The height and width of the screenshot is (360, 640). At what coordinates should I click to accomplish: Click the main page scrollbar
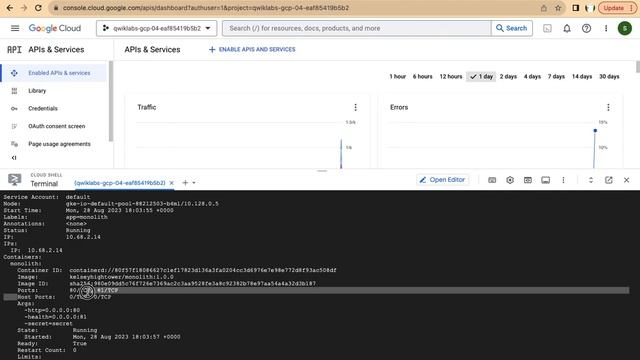tap(638, 67)
